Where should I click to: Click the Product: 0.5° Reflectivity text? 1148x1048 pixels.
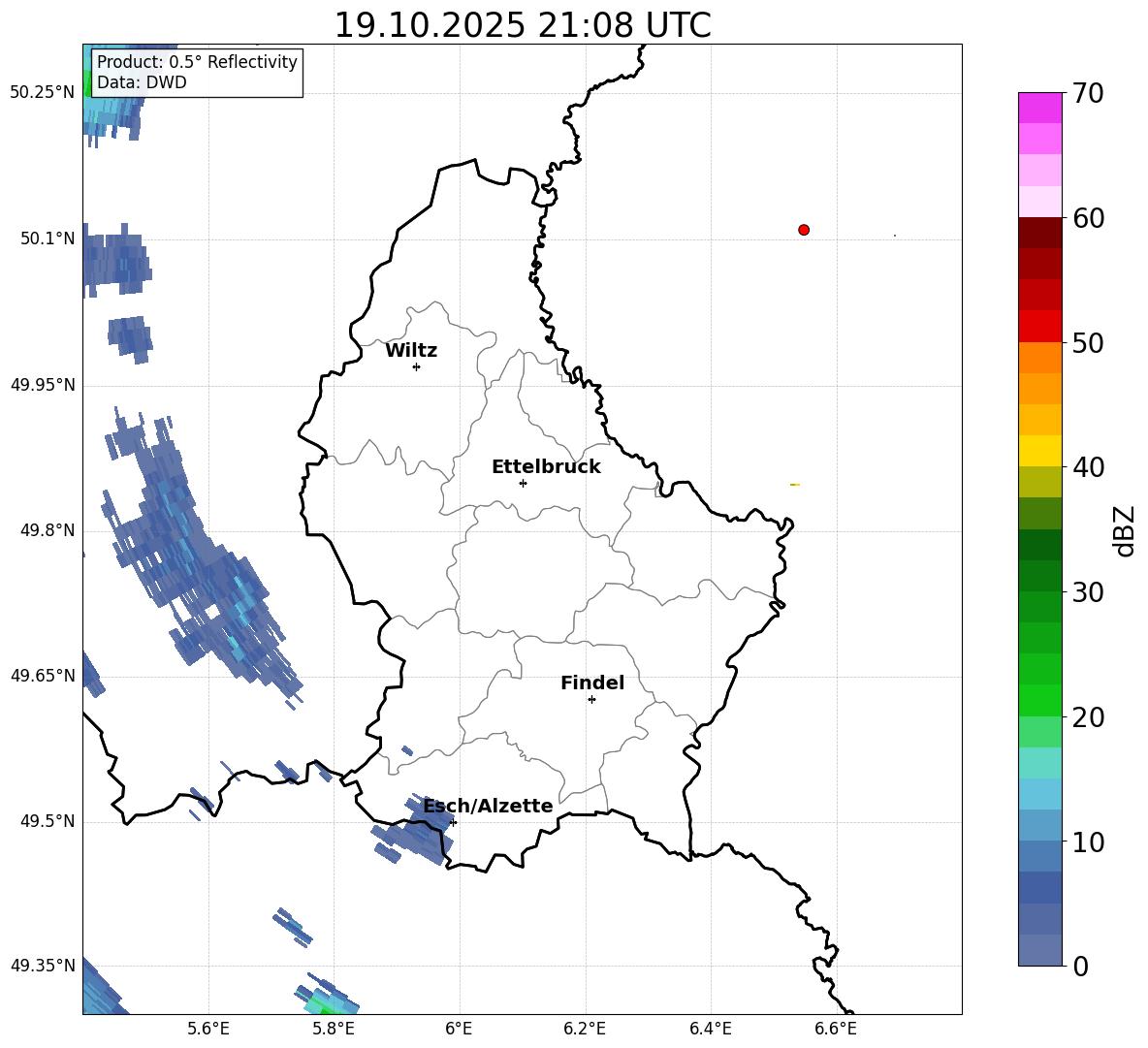pos(197,61)
